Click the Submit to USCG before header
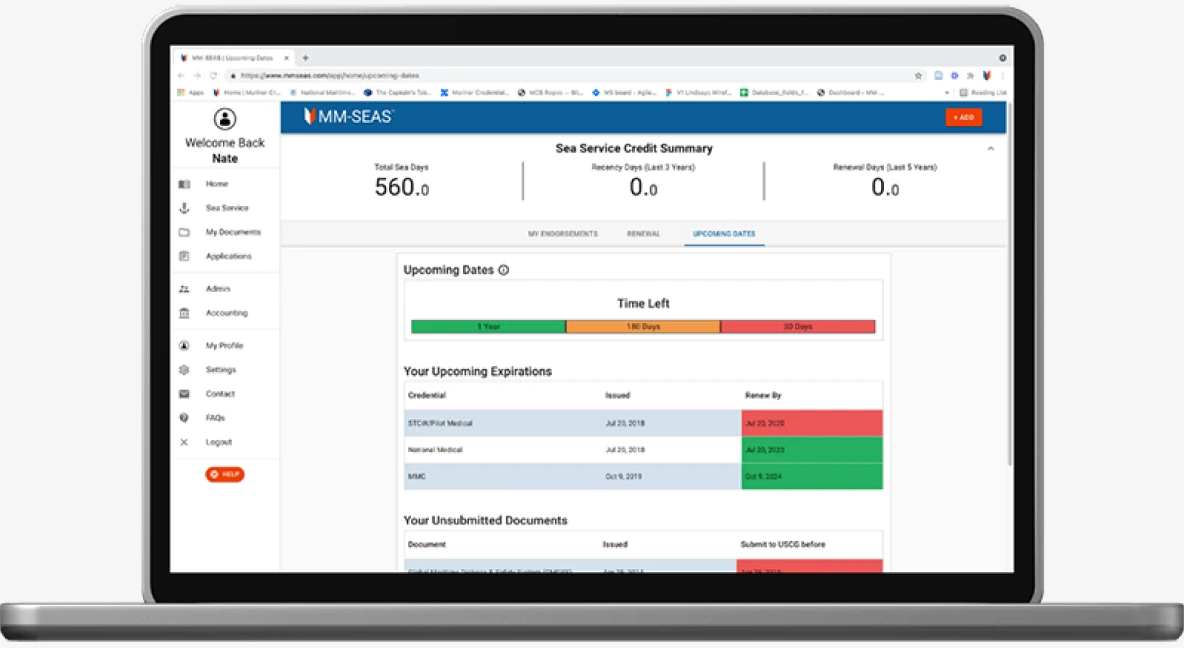The height and width of the screenshot is (648, 1184). pos(782,545)
